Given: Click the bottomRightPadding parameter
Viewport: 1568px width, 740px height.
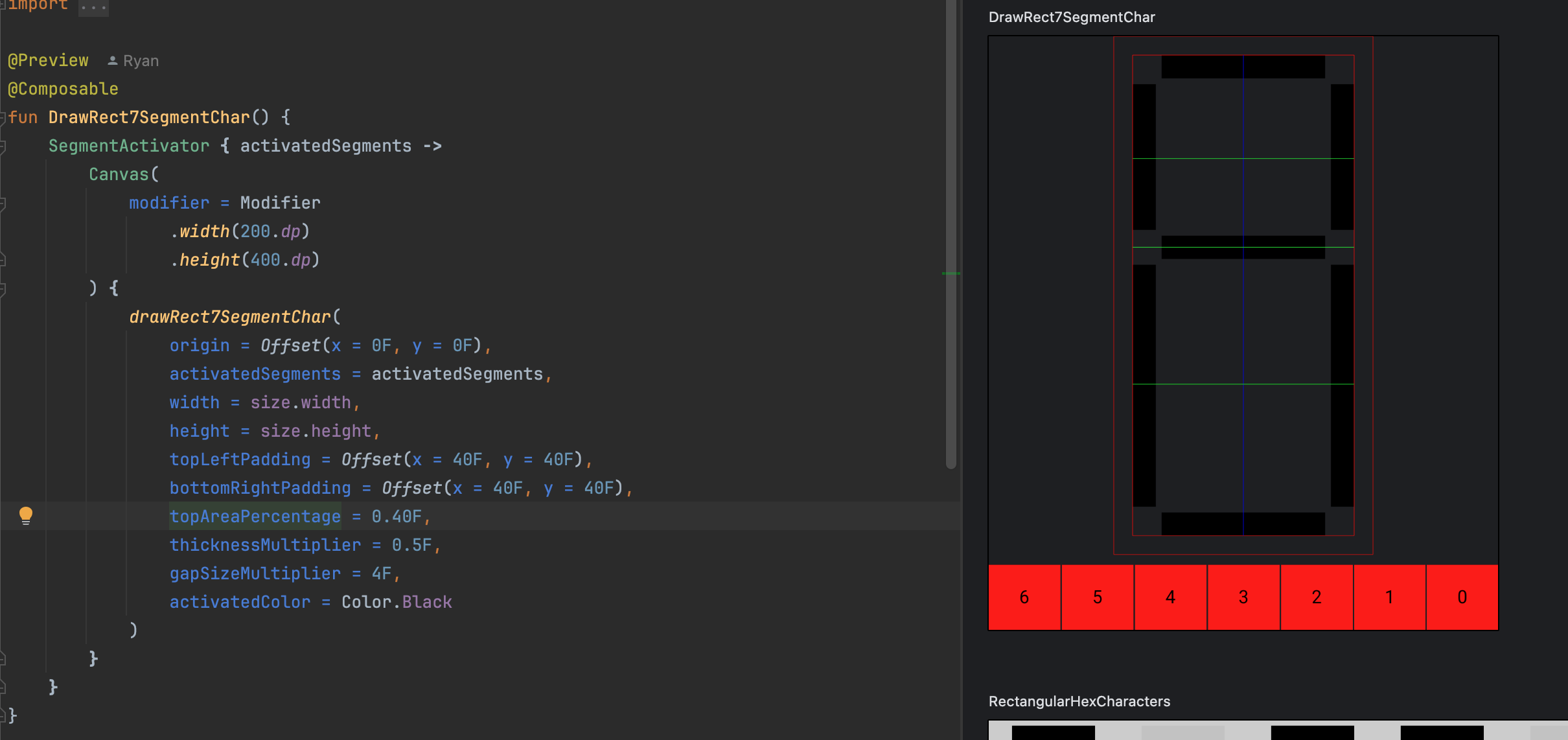Looking at the screenshot, I should (260, 488).
